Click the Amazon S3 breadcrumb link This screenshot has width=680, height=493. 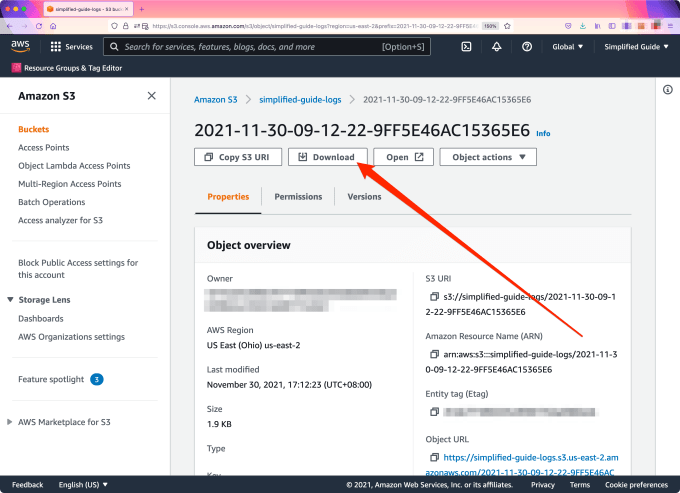(x=216, y=100)
